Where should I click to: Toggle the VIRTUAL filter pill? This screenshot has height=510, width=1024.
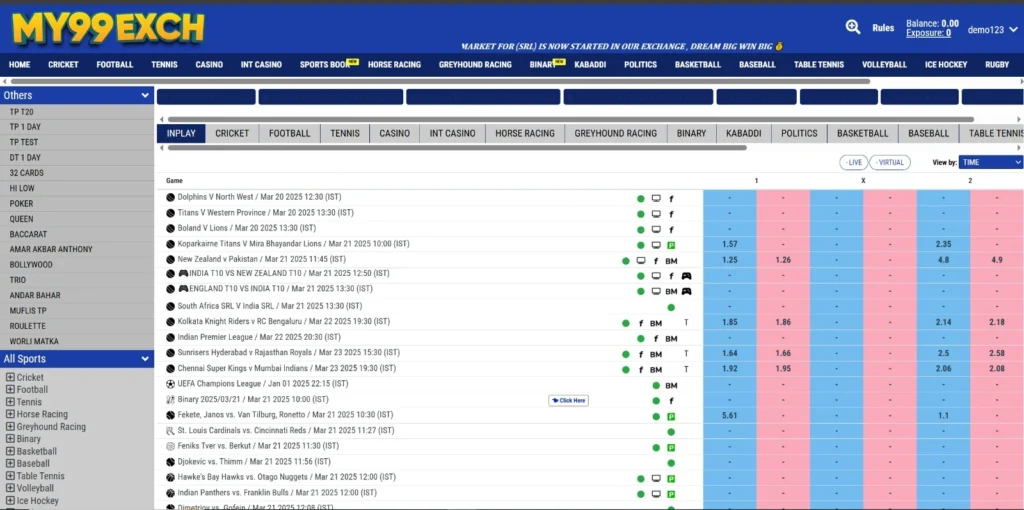(890, 163)
